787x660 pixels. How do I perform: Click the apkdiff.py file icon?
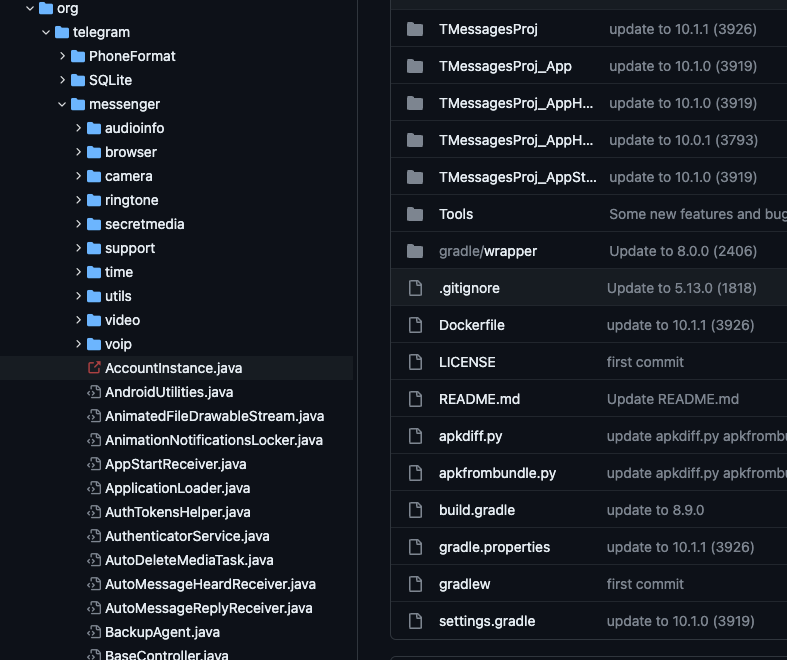416,436
